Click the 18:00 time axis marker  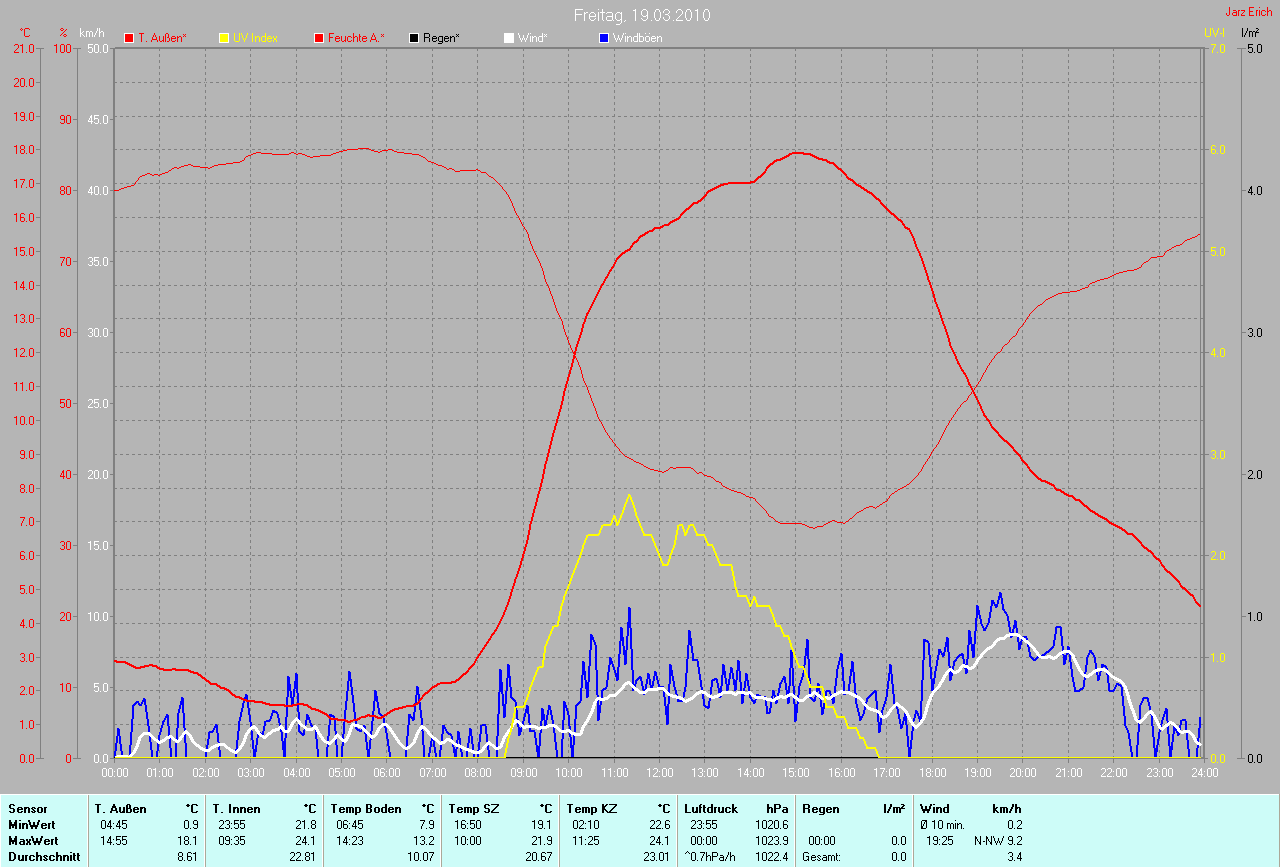[x=932, y=772]
